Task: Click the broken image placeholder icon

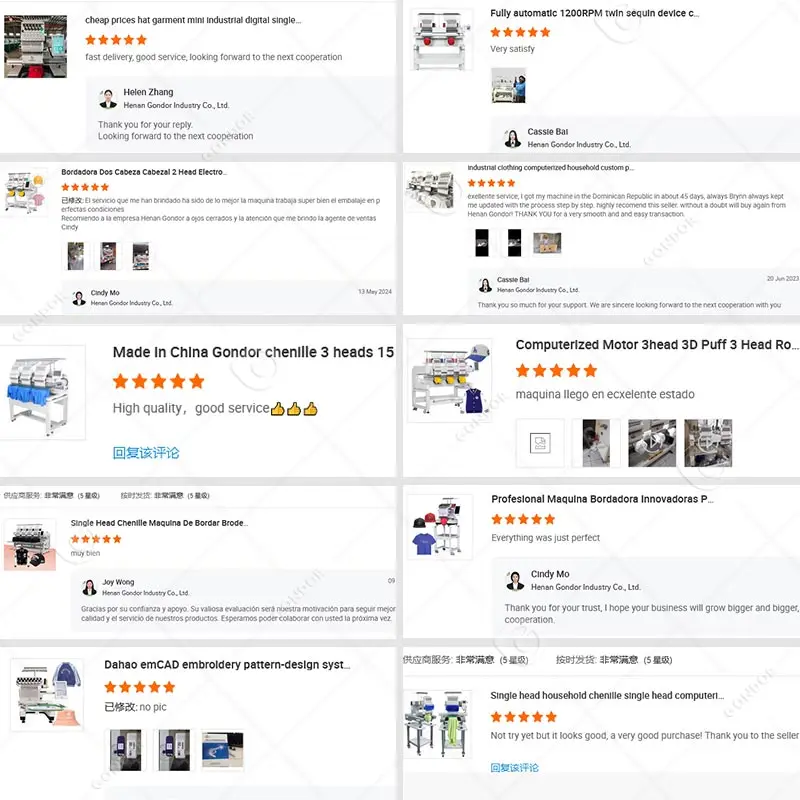Action: coord(540,443)
